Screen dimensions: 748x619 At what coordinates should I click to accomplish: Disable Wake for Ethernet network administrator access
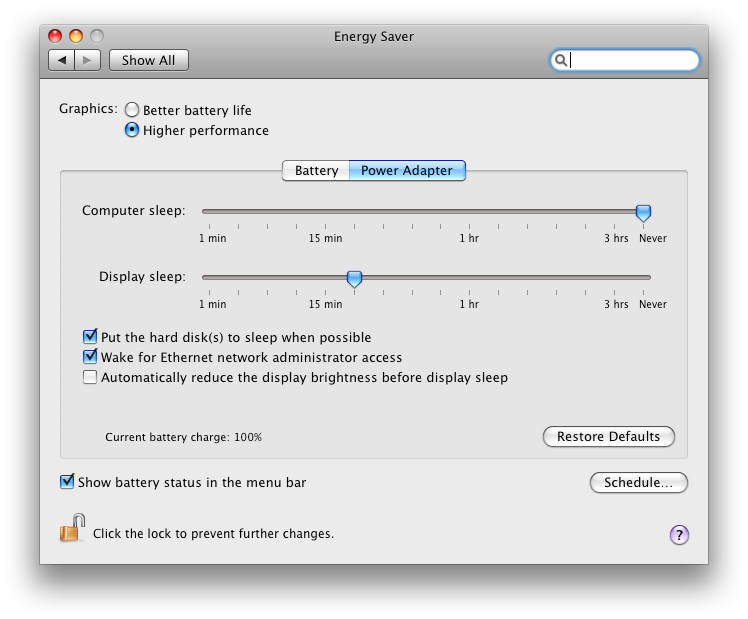90,357
